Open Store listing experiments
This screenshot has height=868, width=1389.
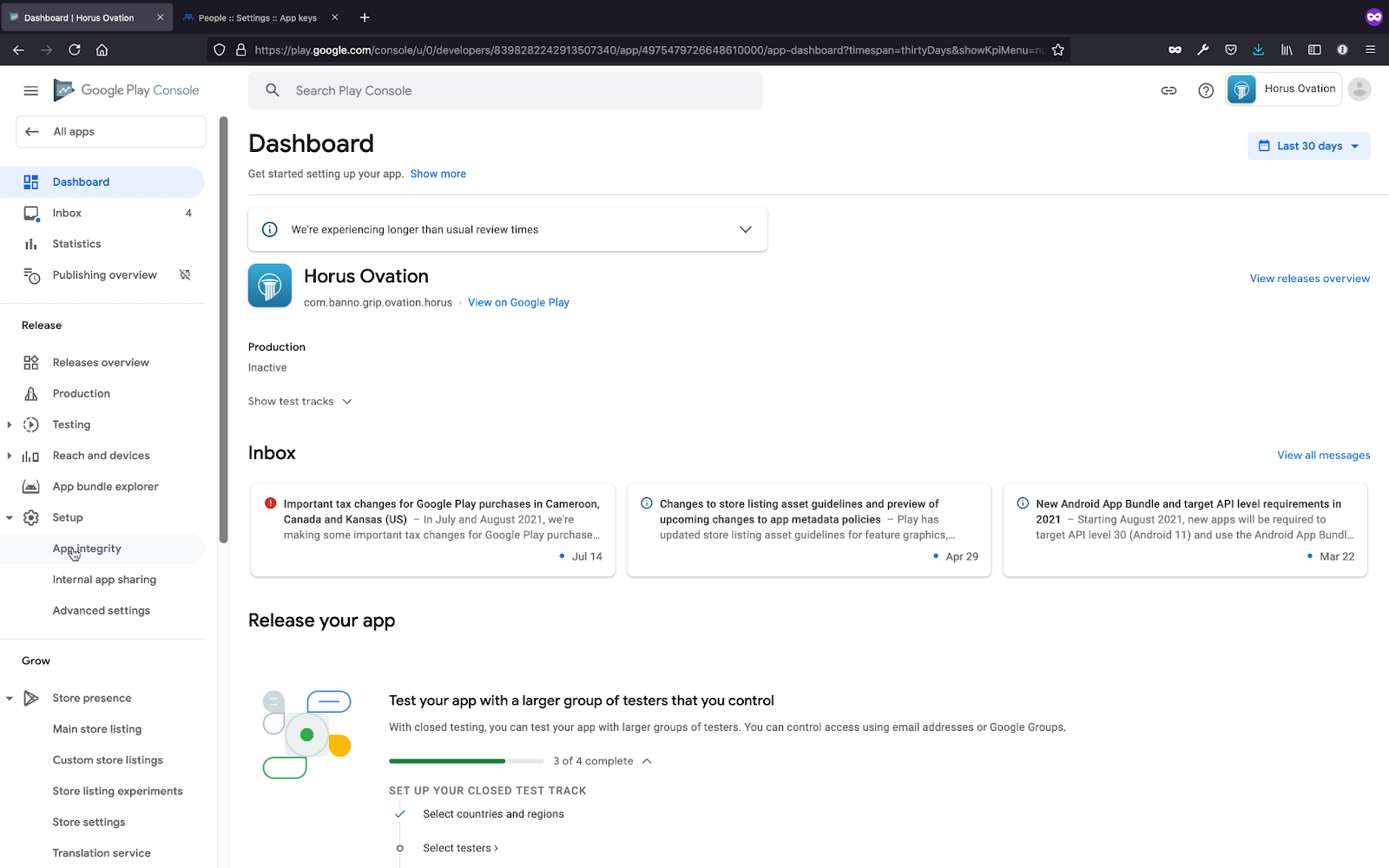tap(102, 792)
